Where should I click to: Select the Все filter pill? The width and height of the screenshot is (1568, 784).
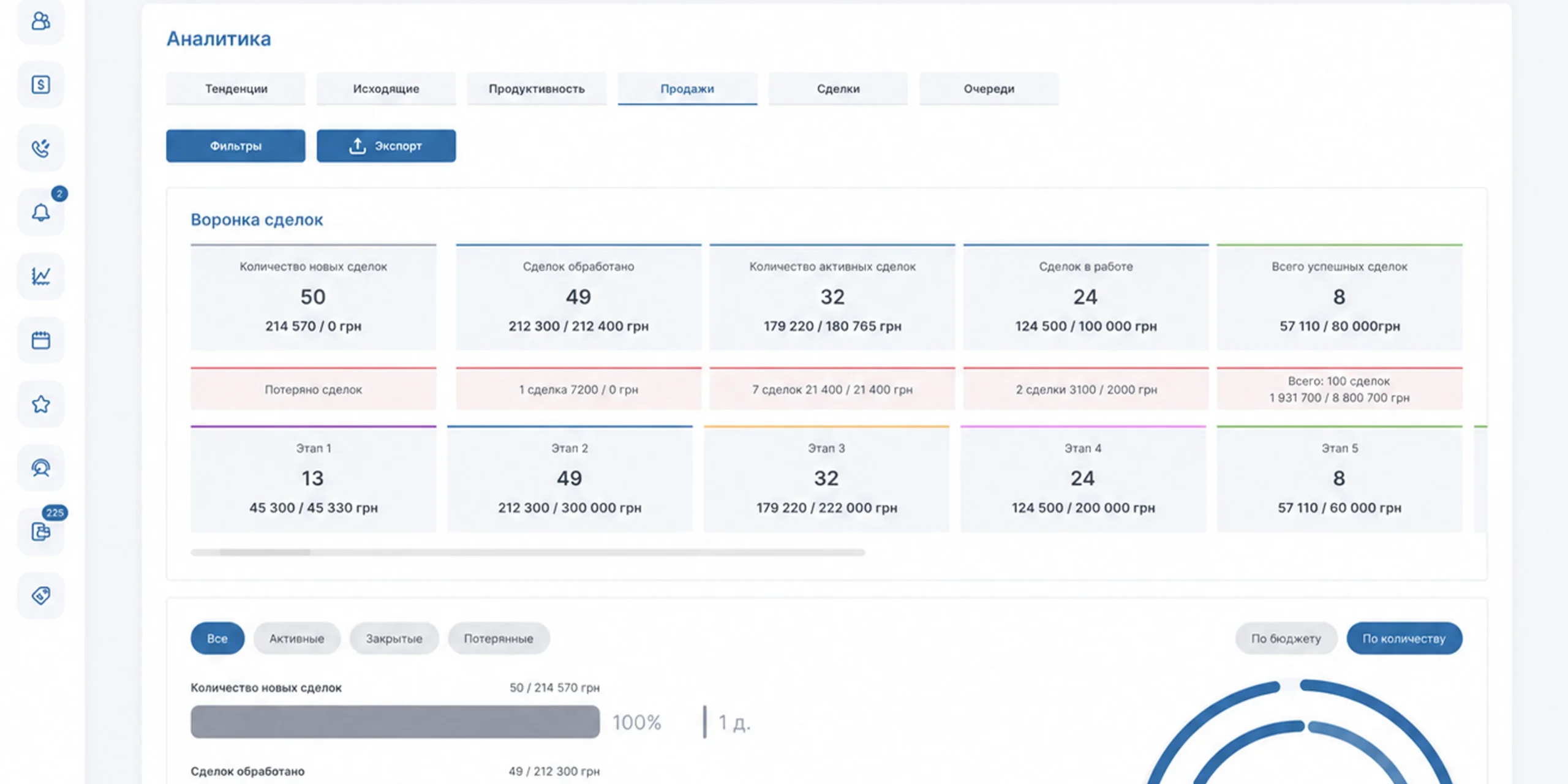[x=217, y=638]
